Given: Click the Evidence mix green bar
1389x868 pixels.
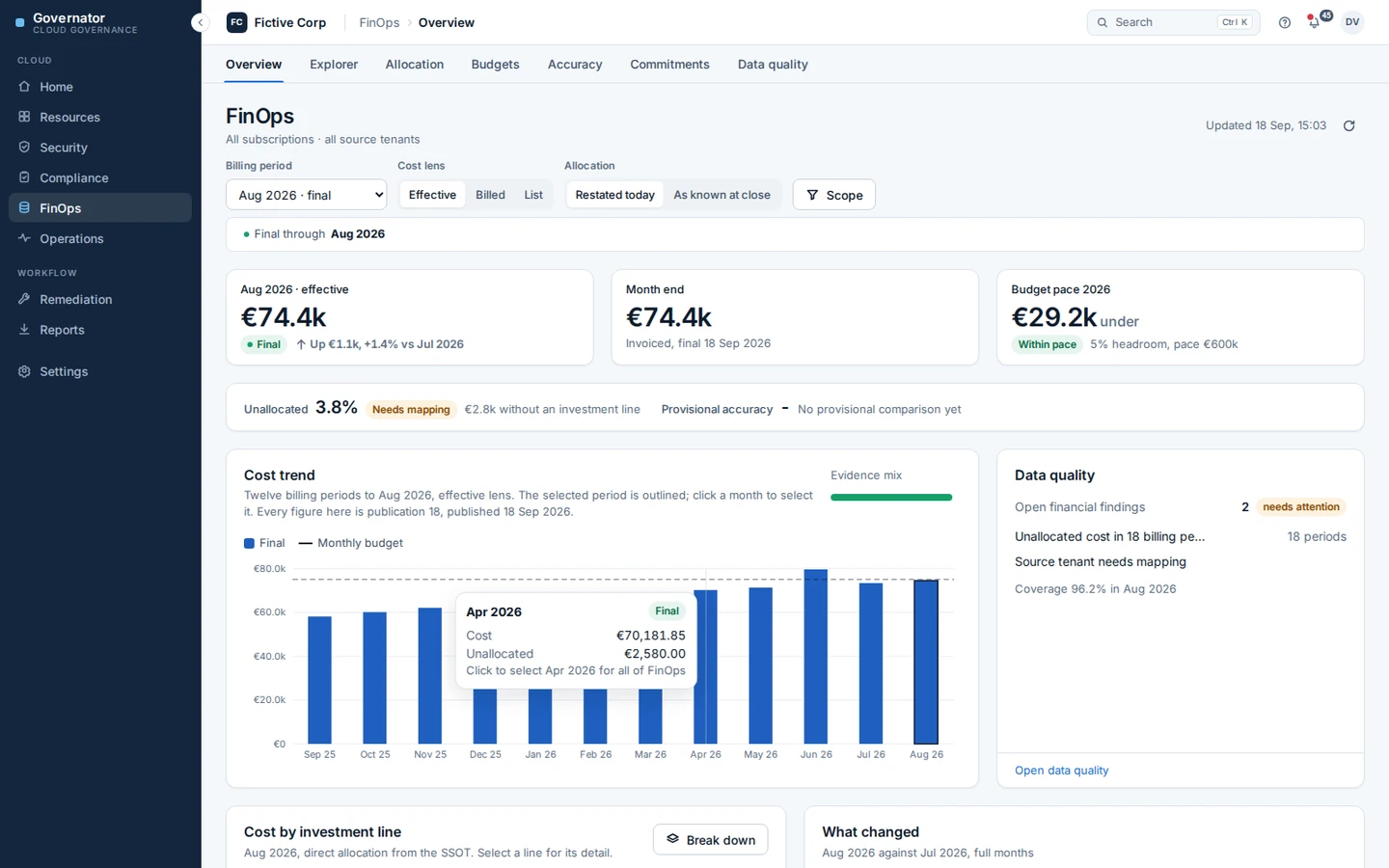Looking at the screenshot, I should pos(891,498).
